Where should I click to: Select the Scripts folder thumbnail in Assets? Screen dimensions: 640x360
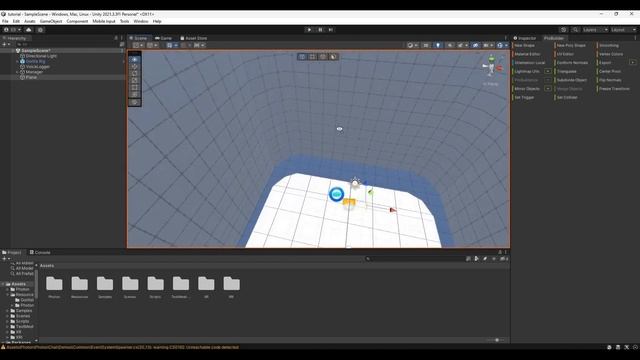point(156,287)
